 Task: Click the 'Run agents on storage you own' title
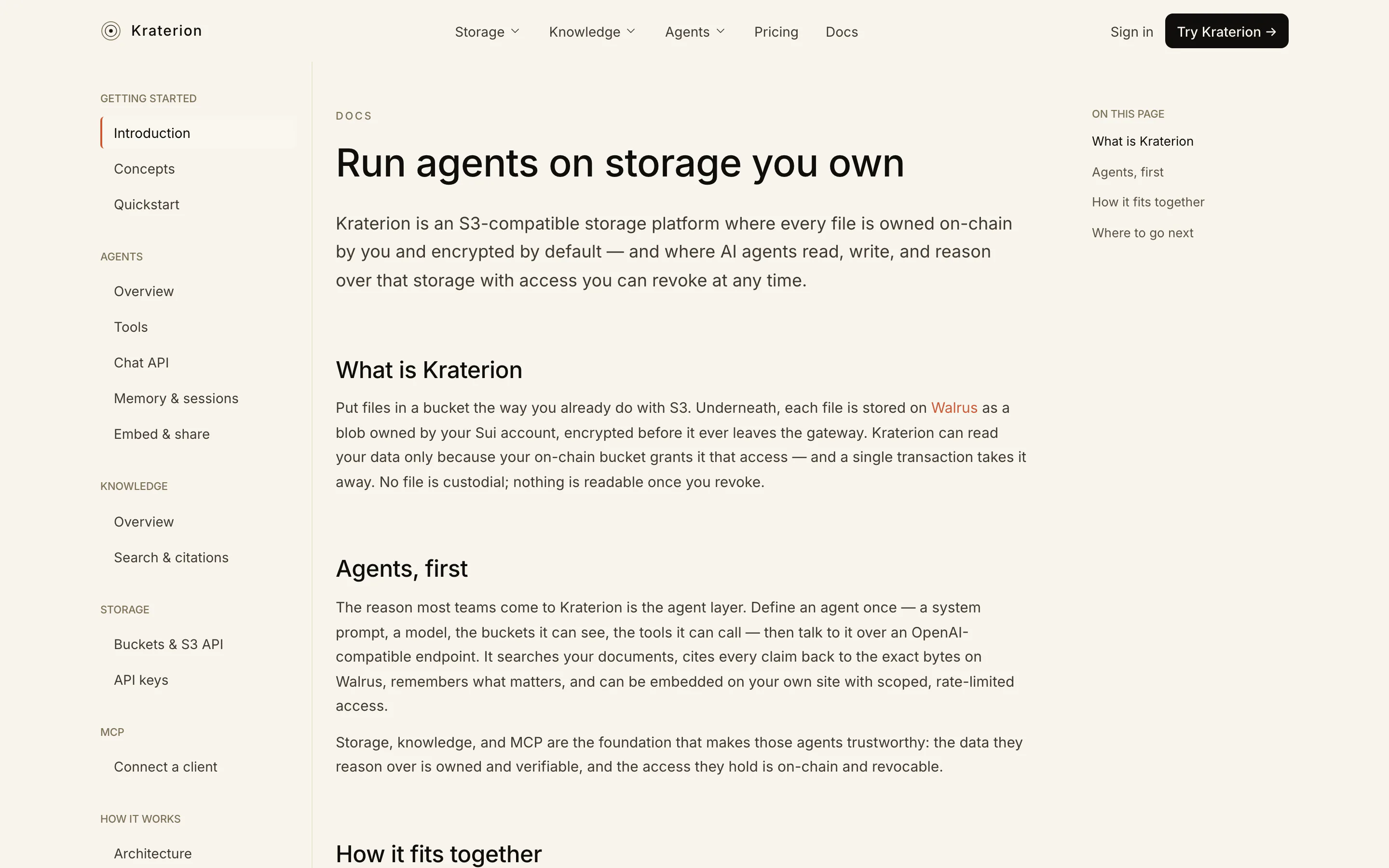click(x=620, y=163)
